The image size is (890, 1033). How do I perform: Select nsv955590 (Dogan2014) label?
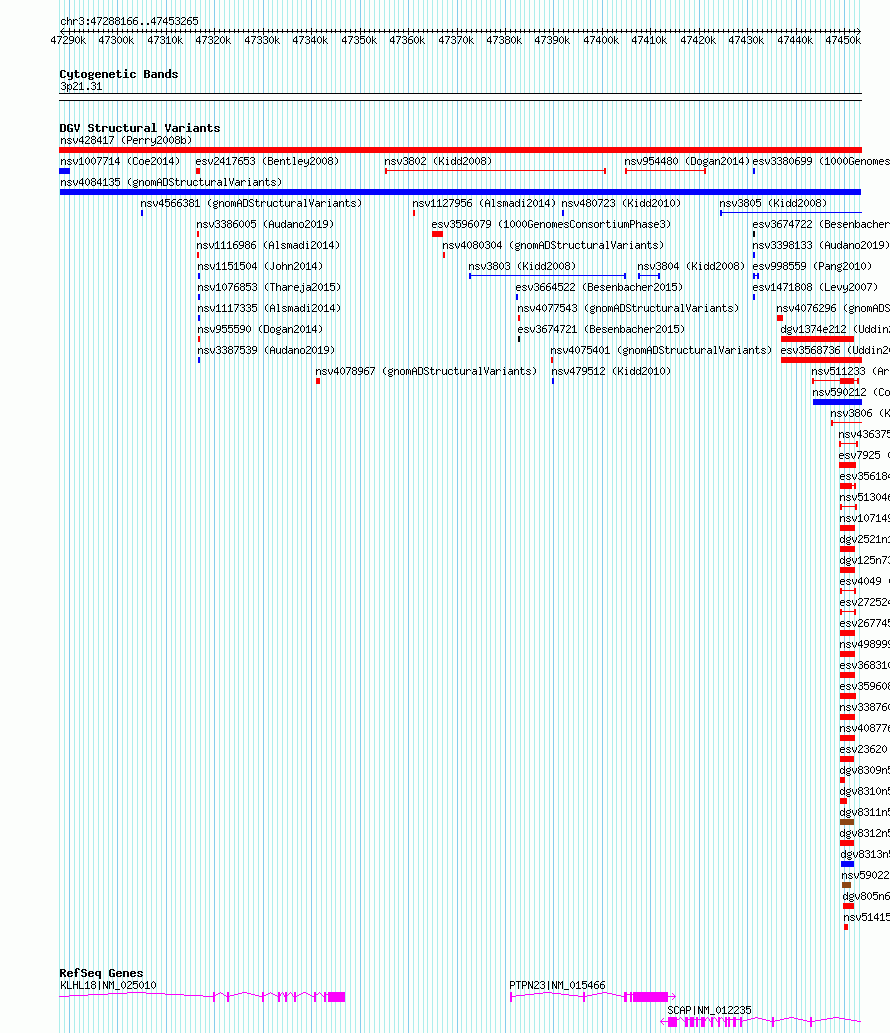pyautogui.click(x=260, y=330)
